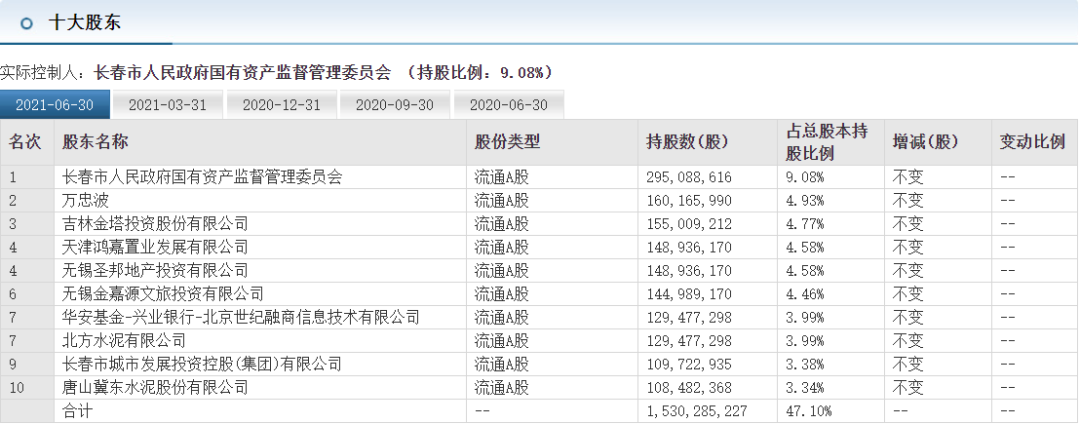The height and width of the screenshot is (424, 1080).
Task: Click 不变 in the 万忠波 row
Action: (x=908, y=201)
